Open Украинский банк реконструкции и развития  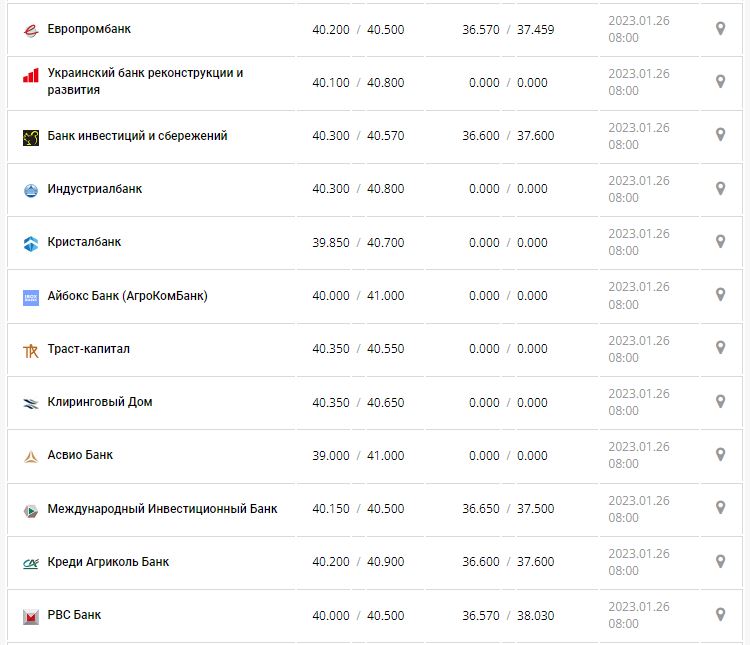click(145, 81)
